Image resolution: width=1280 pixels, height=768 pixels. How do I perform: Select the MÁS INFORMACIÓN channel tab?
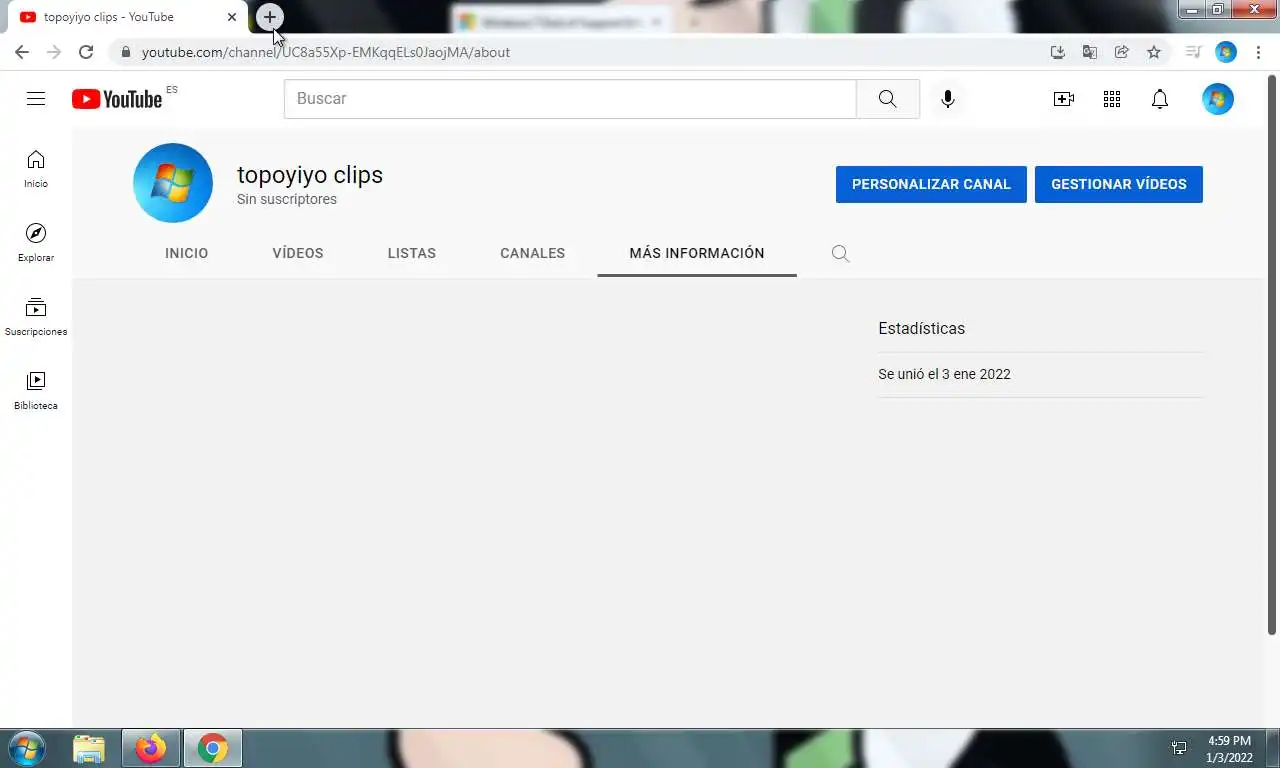tap(697, 254)
